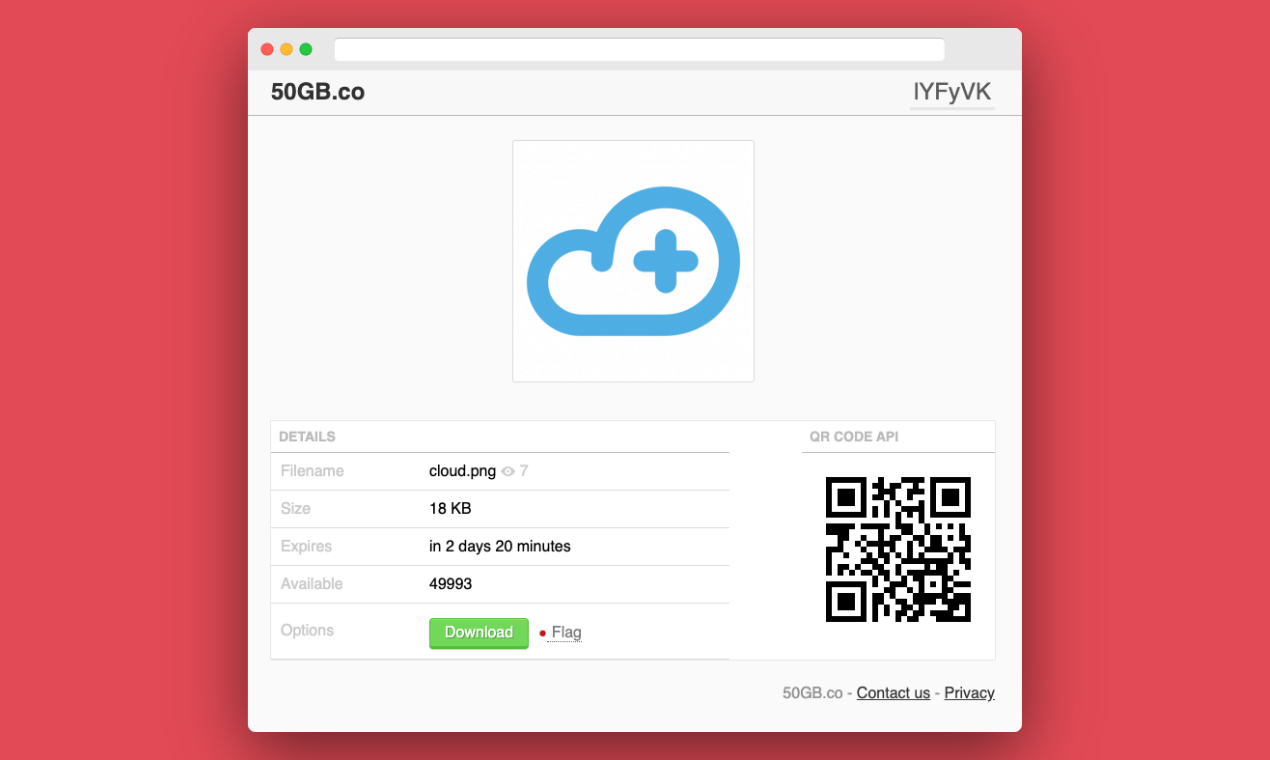The height and width of the screenshot is (760, 1270).
Task: Click the Available label
Action: pyautogui.click(x=311, y=584)
